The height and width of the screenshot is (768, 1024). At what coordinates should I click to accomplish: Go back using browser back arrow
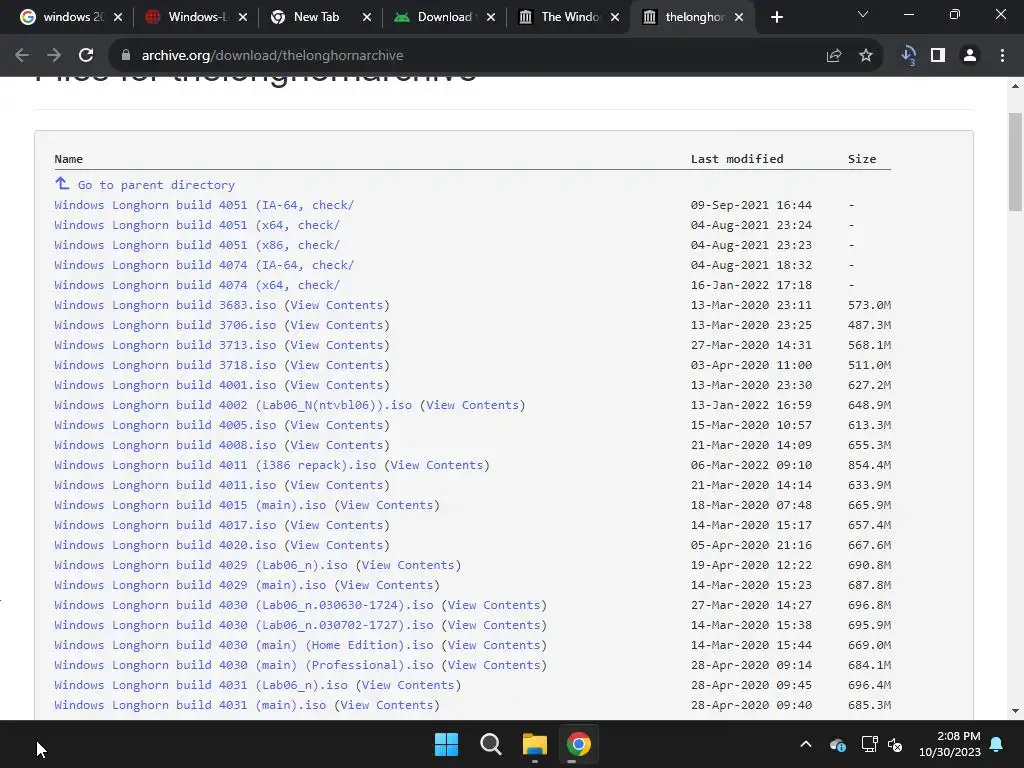coord(22,56)
